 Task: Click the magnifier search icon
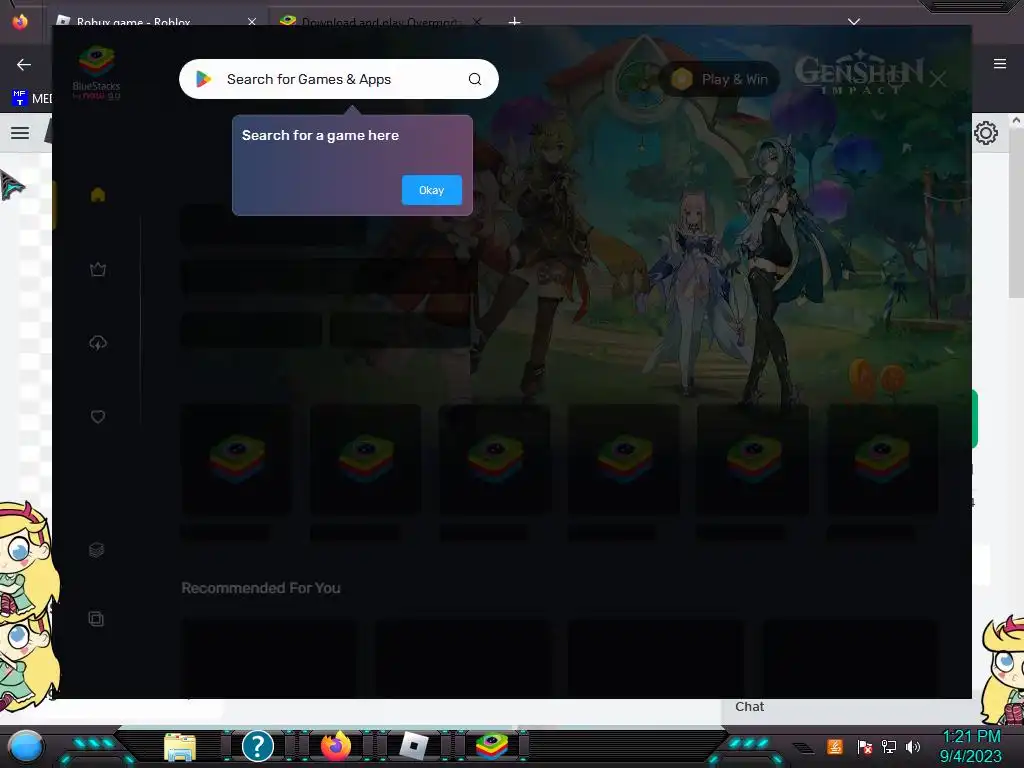coord(475,79)
